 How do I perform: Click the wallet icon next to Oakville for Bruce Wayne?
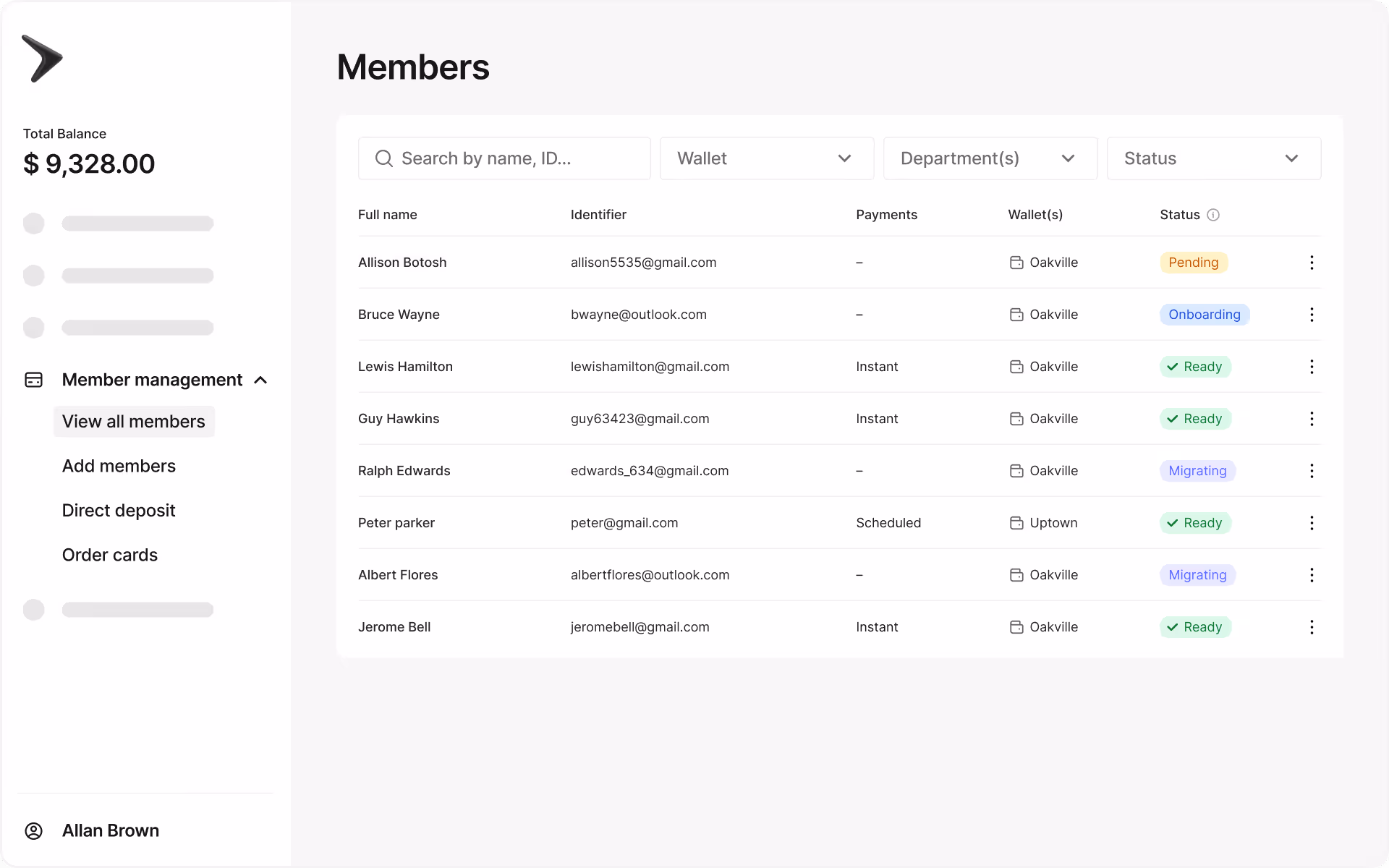(1016, 314)
